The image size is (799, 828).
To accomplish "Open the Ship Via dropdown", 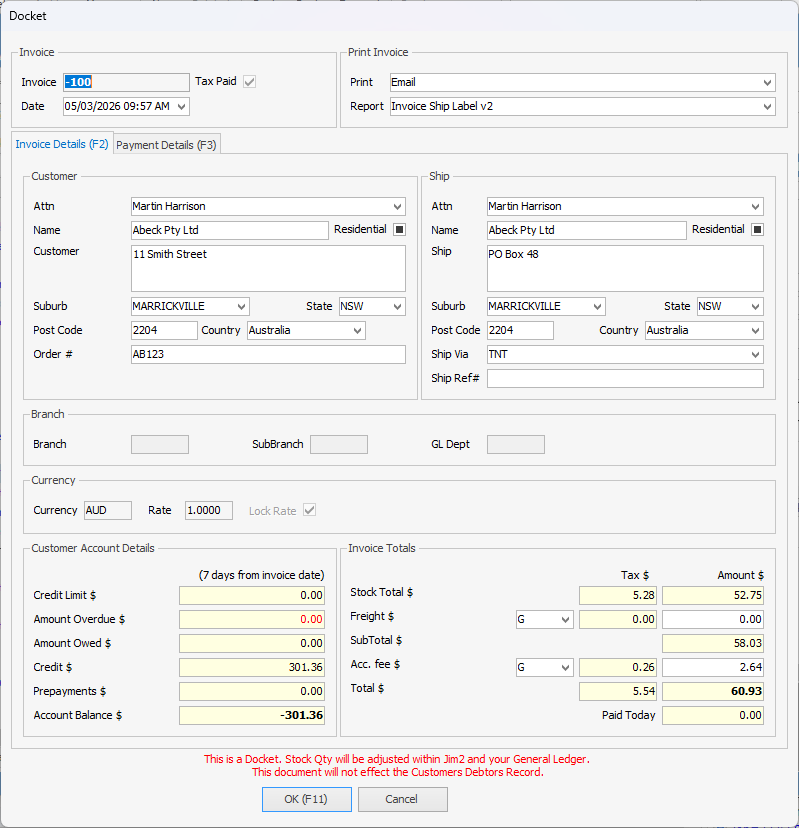I will (x=756, y=354).
